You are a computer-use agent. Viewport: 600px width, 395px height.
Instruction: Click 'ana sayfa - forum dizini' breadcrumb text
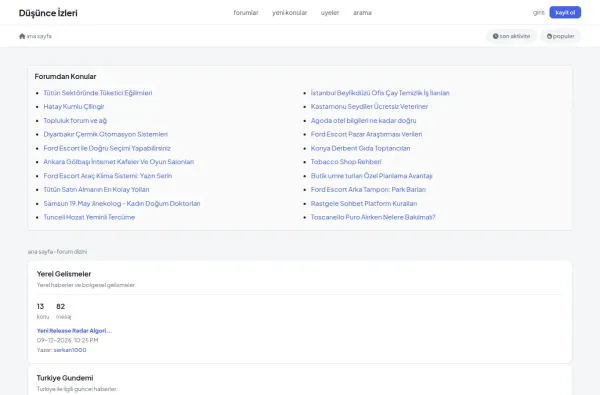click(57, 251)
